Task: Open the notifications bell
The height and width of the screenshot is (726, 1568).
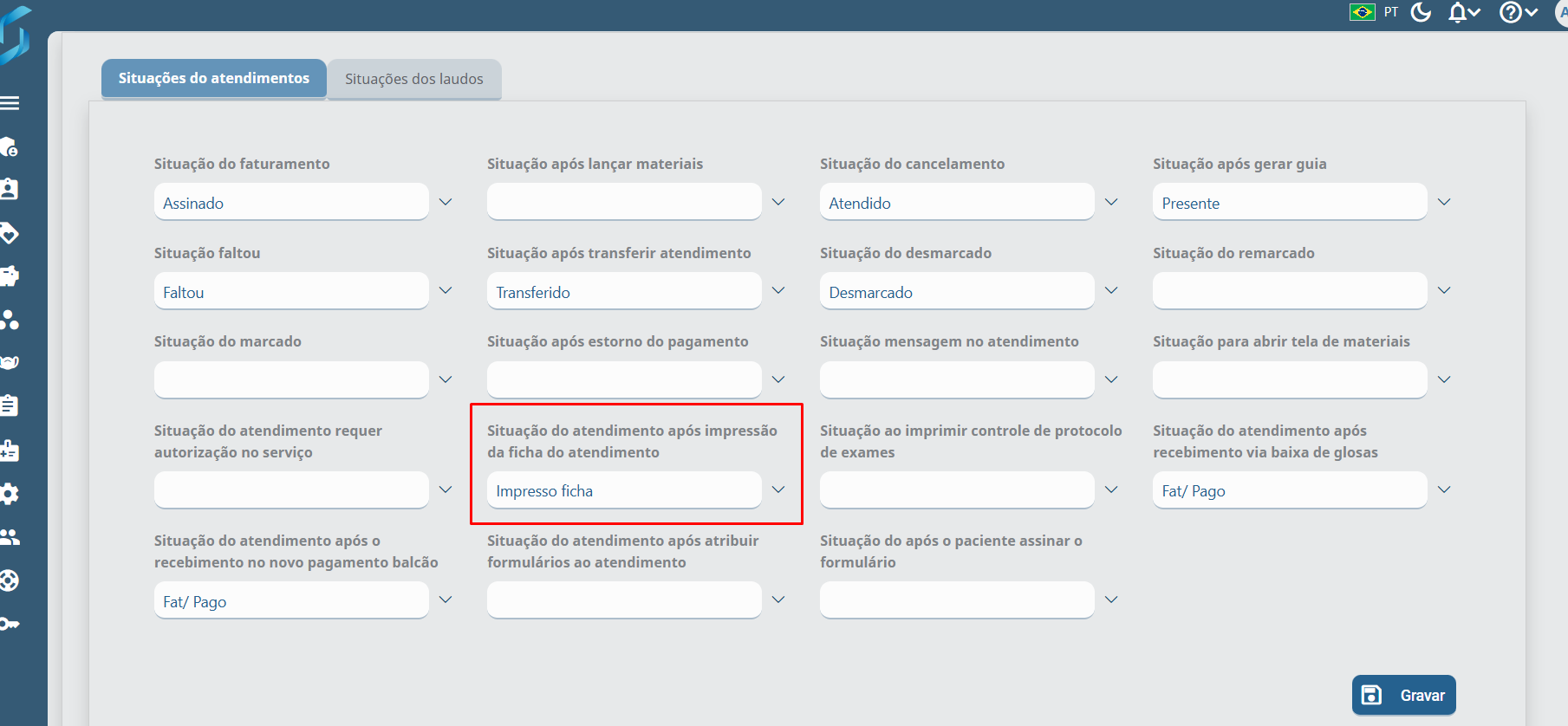Action: [1463, 12]
